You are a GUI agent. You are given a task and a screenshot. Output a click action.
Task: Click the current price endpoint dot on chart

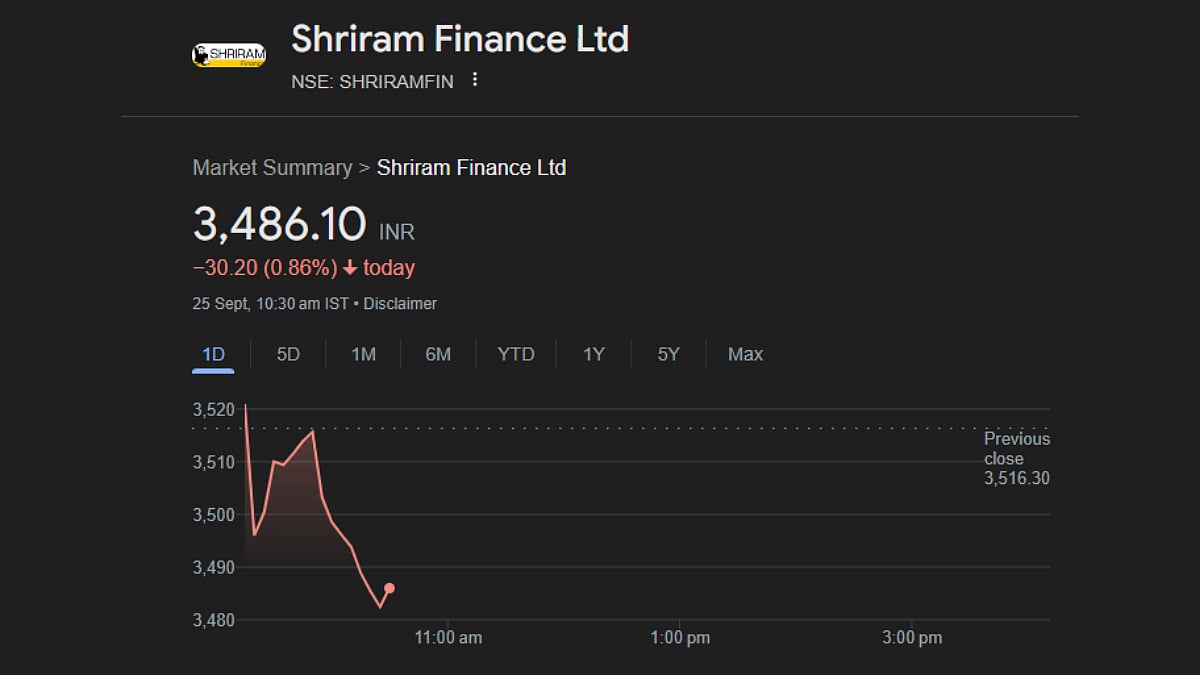click(x=389, y=588)
